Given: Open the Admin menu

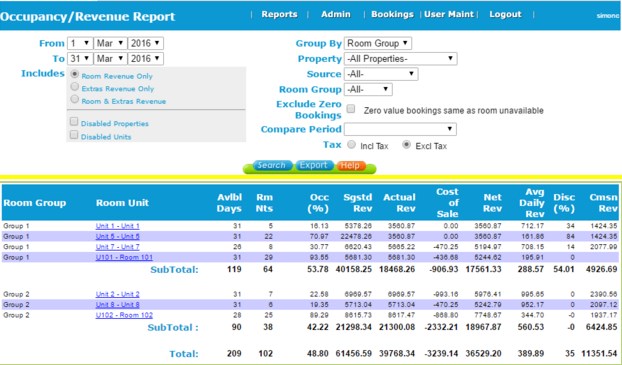Looking at the screenshot, I should tap(336, 14).
